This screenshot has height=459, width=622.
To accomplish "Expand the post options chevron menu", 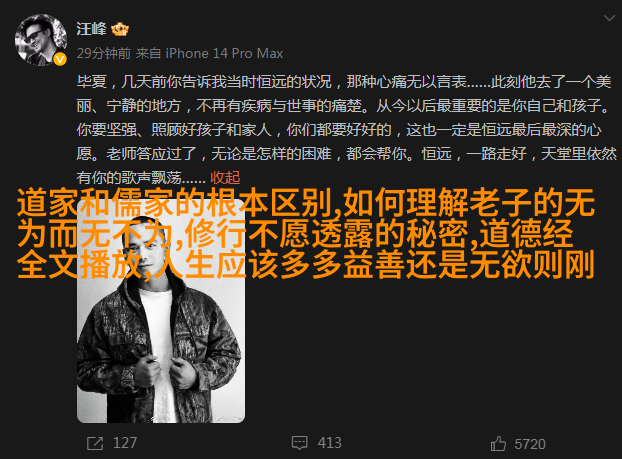I will coord(609,18).
